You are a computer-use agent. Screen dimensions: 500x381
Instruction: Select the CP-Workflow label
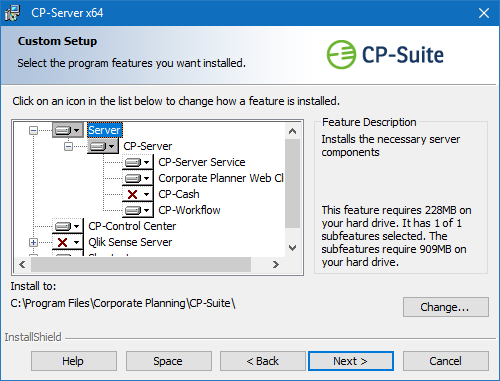coord(189,210)
